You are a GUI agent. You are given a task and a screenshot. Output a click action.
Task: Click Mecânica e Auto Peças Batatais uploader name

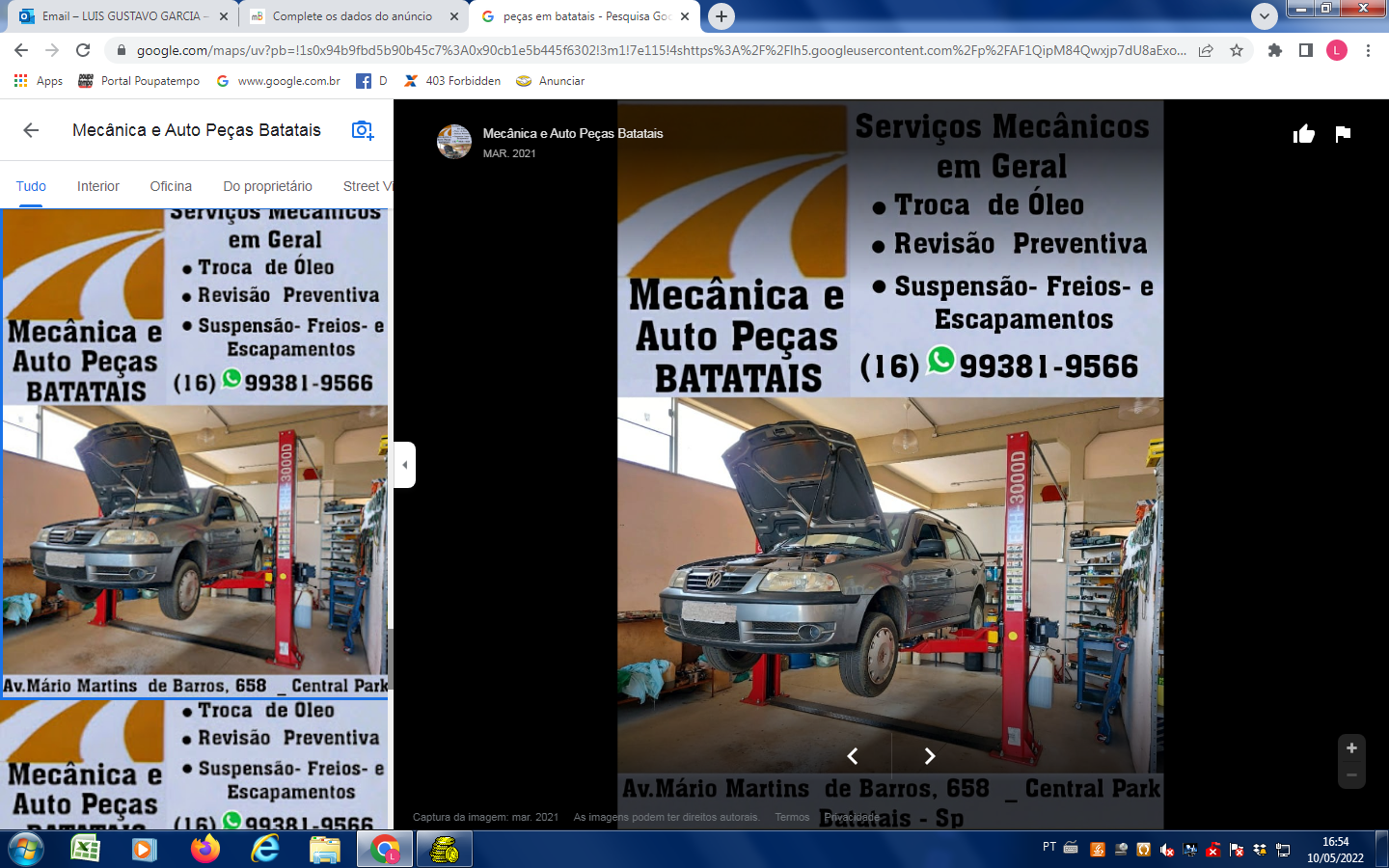pyautogui.click(x=573, y=134)
